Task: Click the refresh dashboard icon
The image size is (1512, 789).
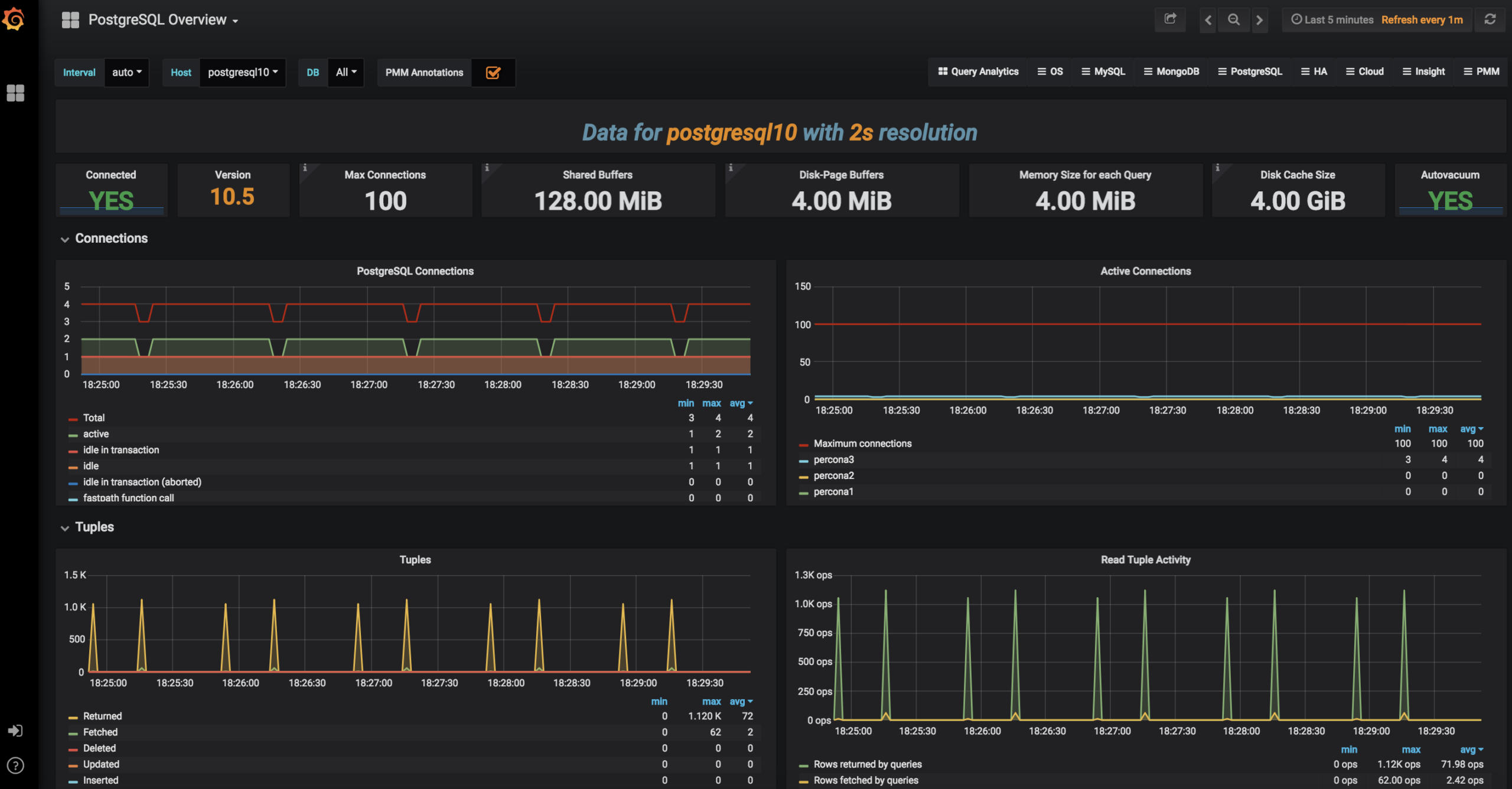Action: click(1490, 19)
